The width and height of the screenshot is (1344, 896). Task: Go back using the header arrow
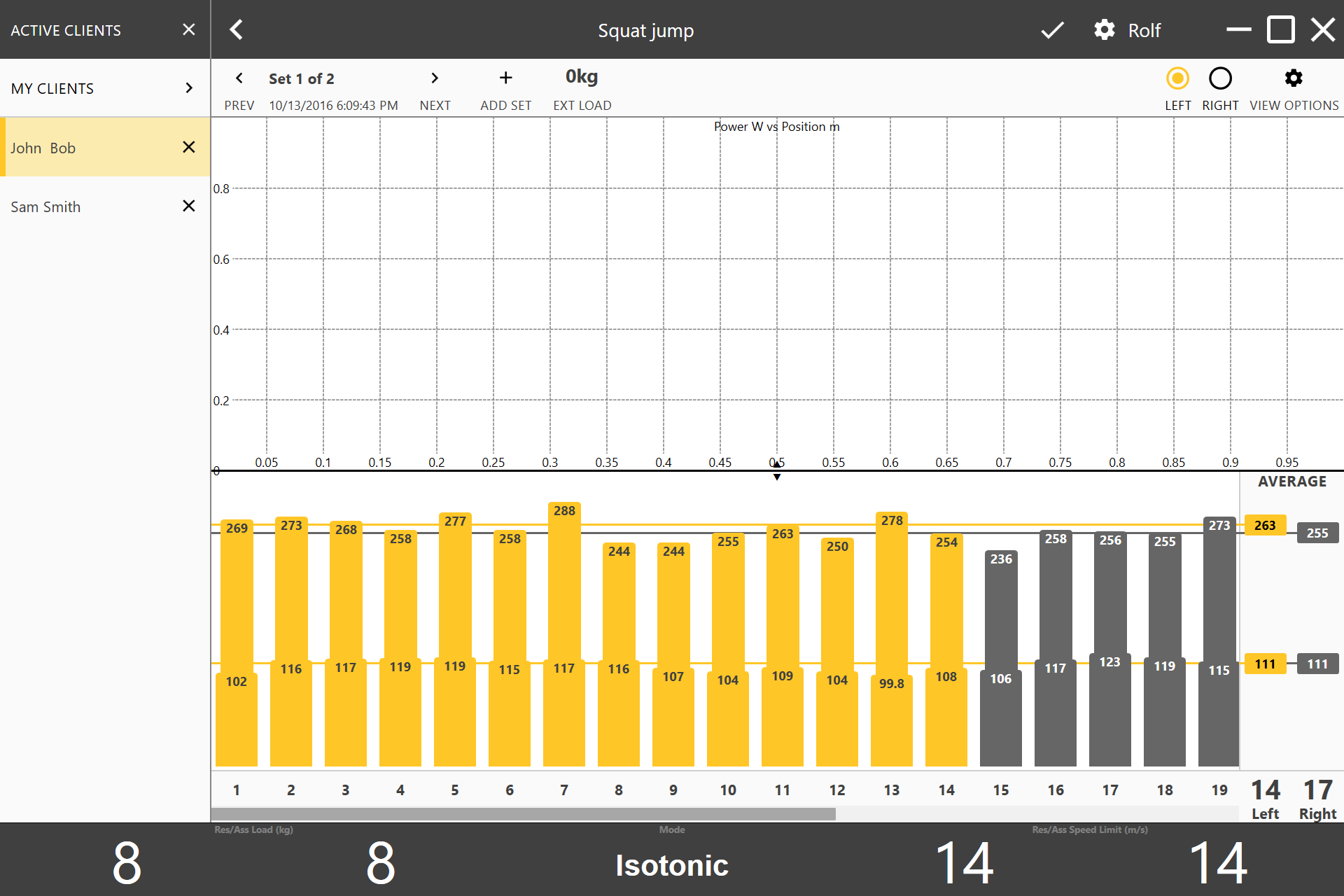[237, 30]
